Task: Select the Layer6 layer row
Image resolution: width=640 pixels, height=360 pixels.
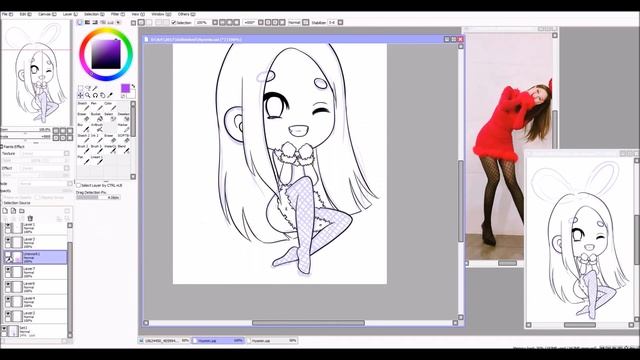Action: tap(36, 287)
